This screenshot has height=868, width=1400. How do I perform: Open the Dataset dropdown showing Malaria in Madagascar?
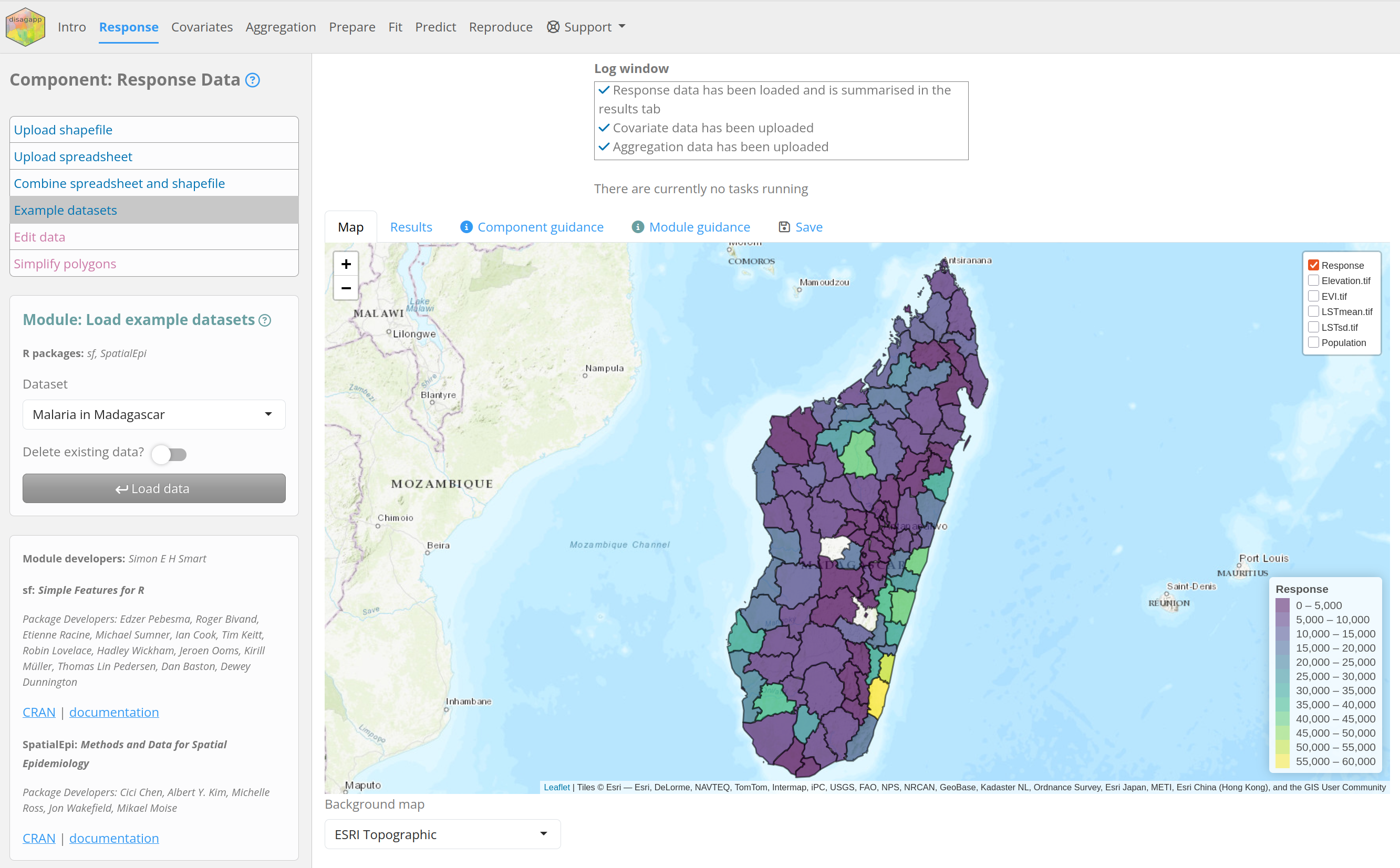tap(153, 414)
